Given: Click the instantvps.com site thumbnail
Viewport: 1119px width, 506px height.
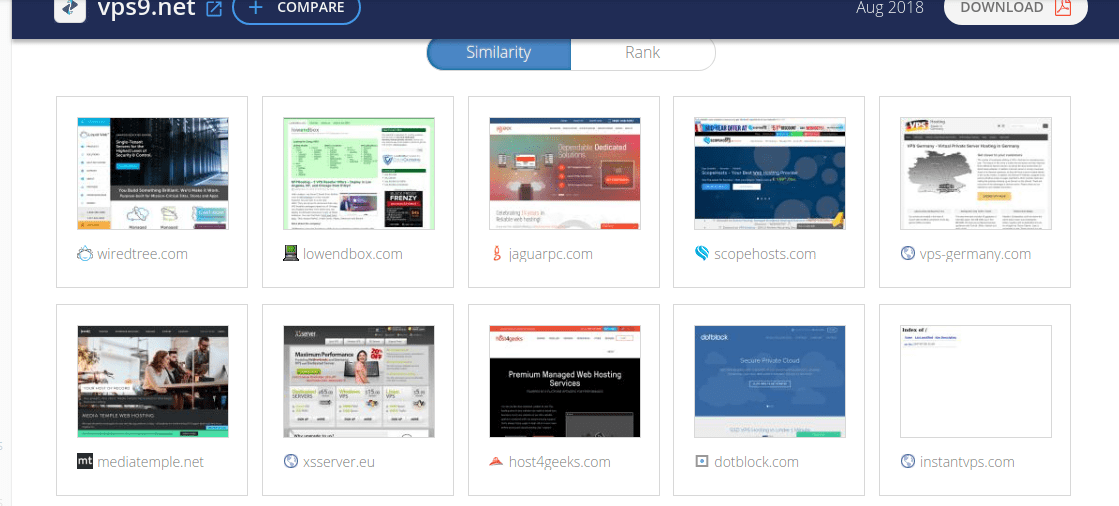Looking at the screenshot, I should (x=976, y=381).
